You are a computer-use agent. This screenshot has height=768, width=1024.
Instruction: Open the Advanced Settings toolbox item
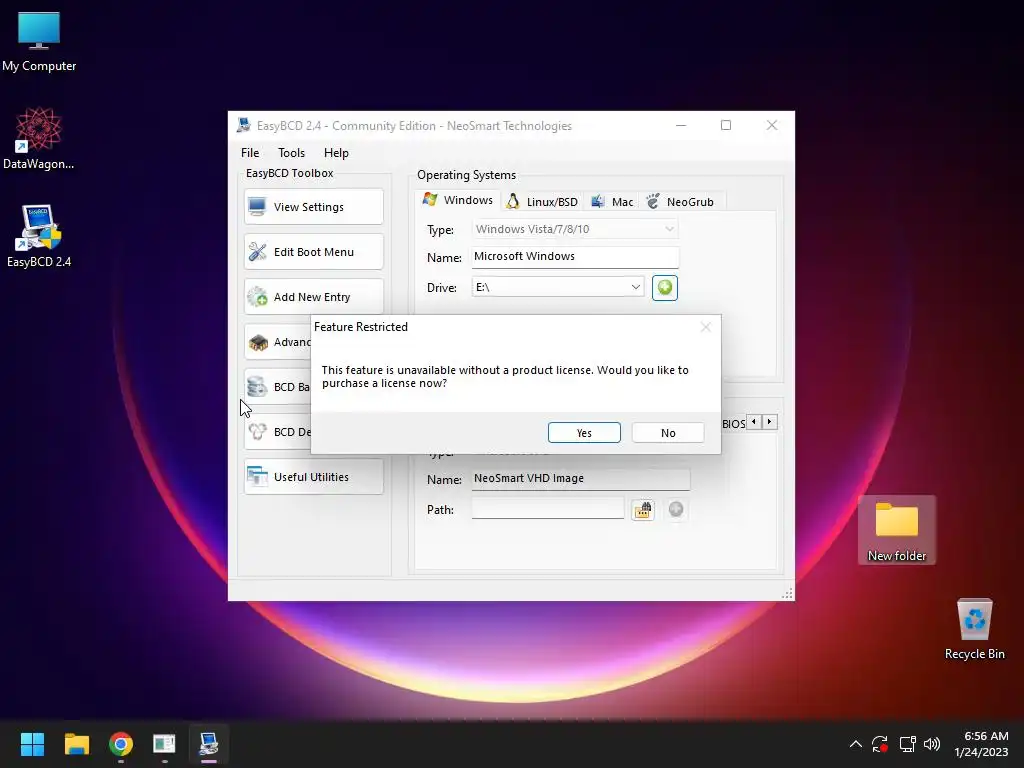(x=278, y=342)
